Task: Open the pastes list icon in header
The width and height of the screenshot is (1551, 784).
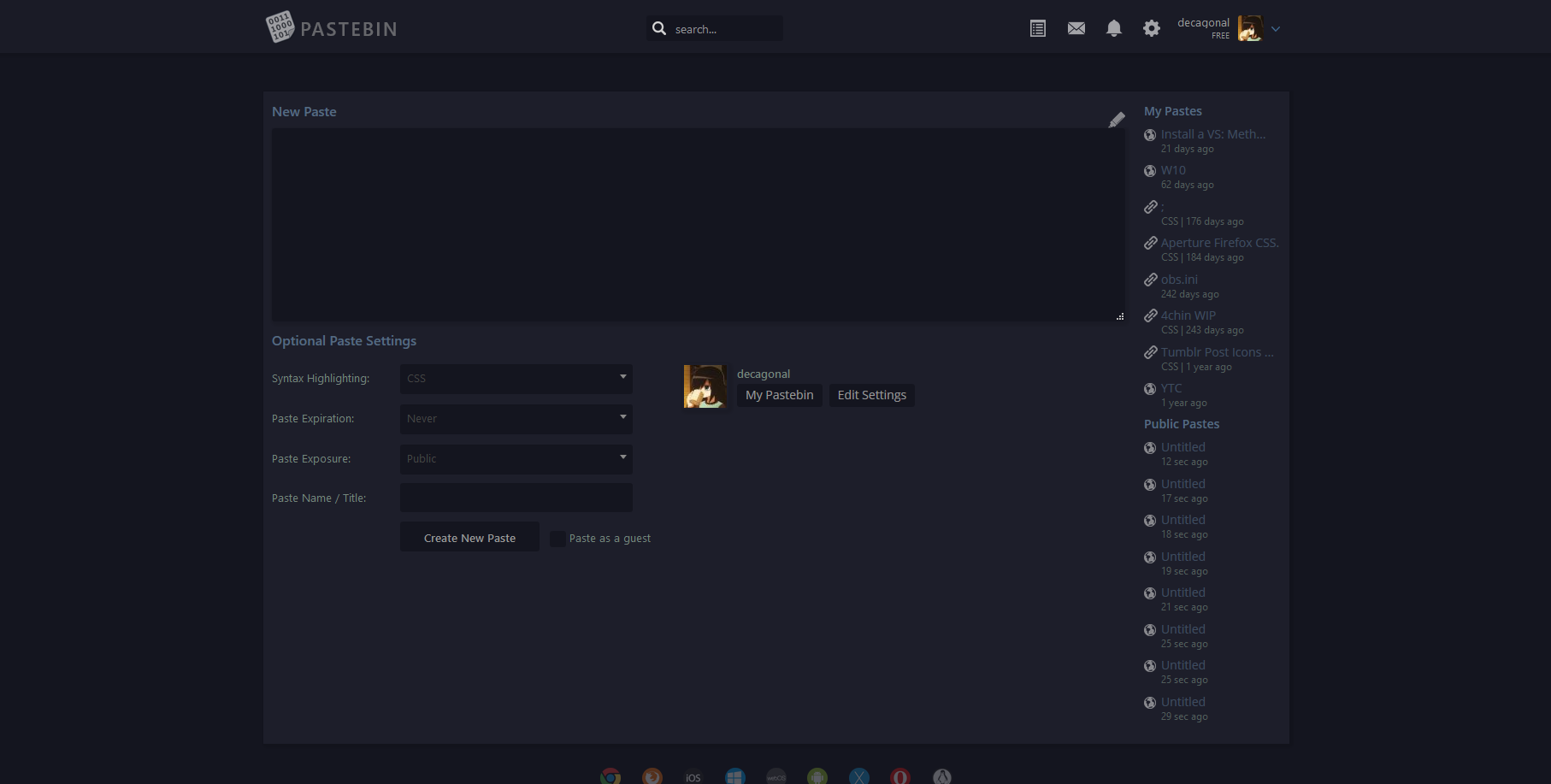Action: (x=1037, y=27)
